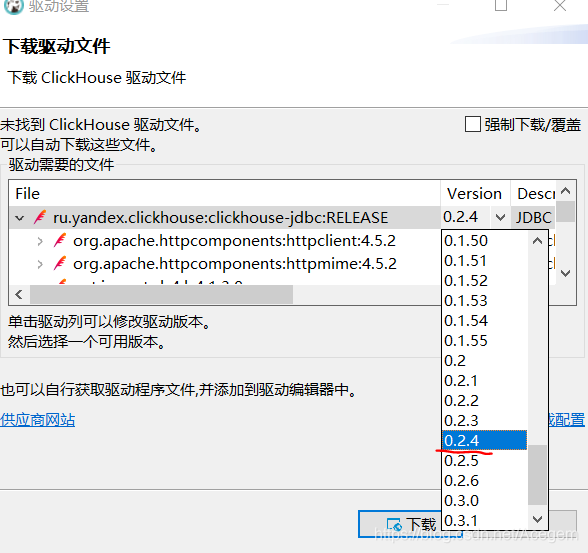
Task: Click the version list scroll-down arrow
Action: pyautogui.click(x=537, y=519)
